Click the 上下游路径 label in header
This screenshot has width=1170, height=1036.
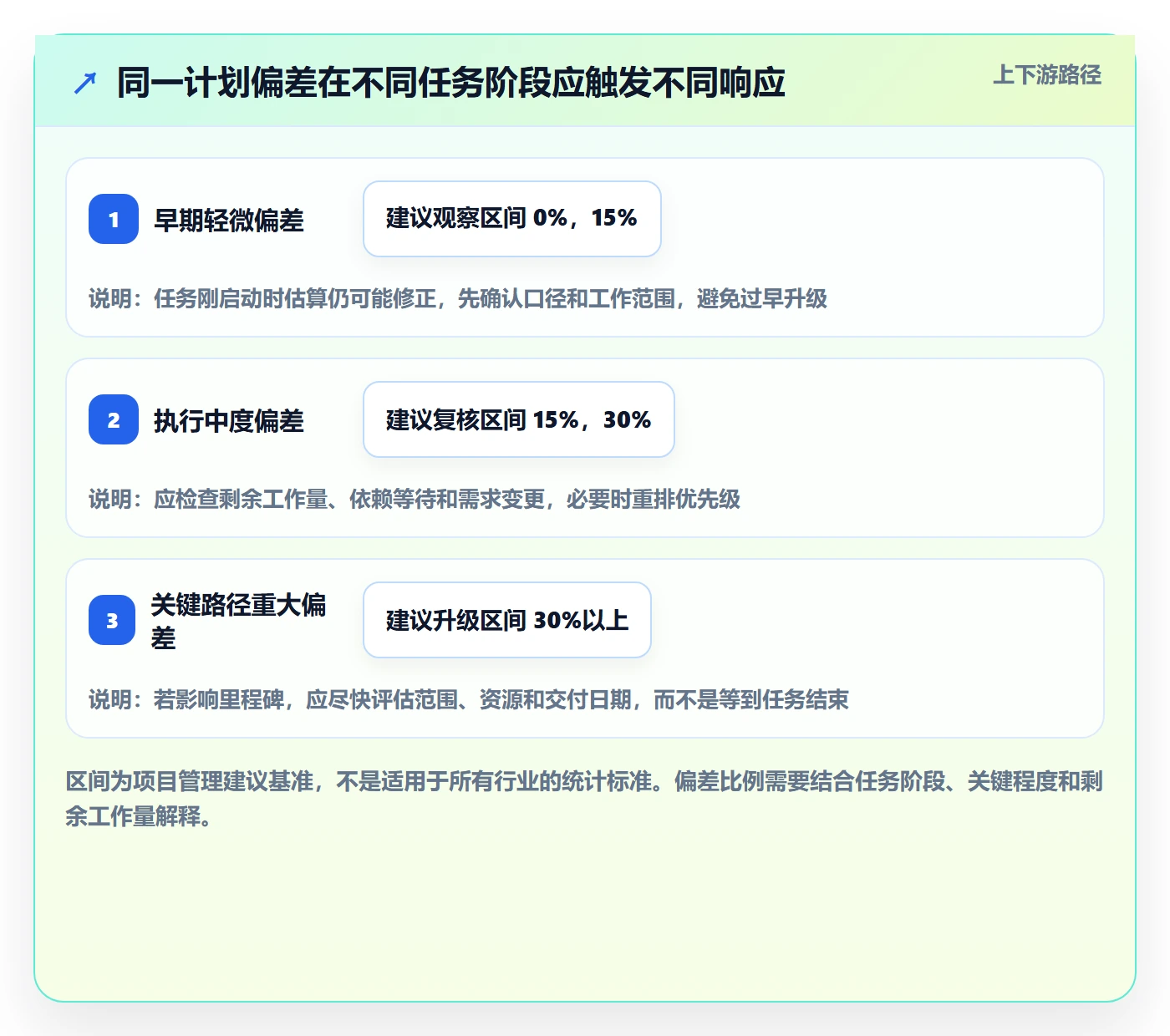tap(1047, 75)
